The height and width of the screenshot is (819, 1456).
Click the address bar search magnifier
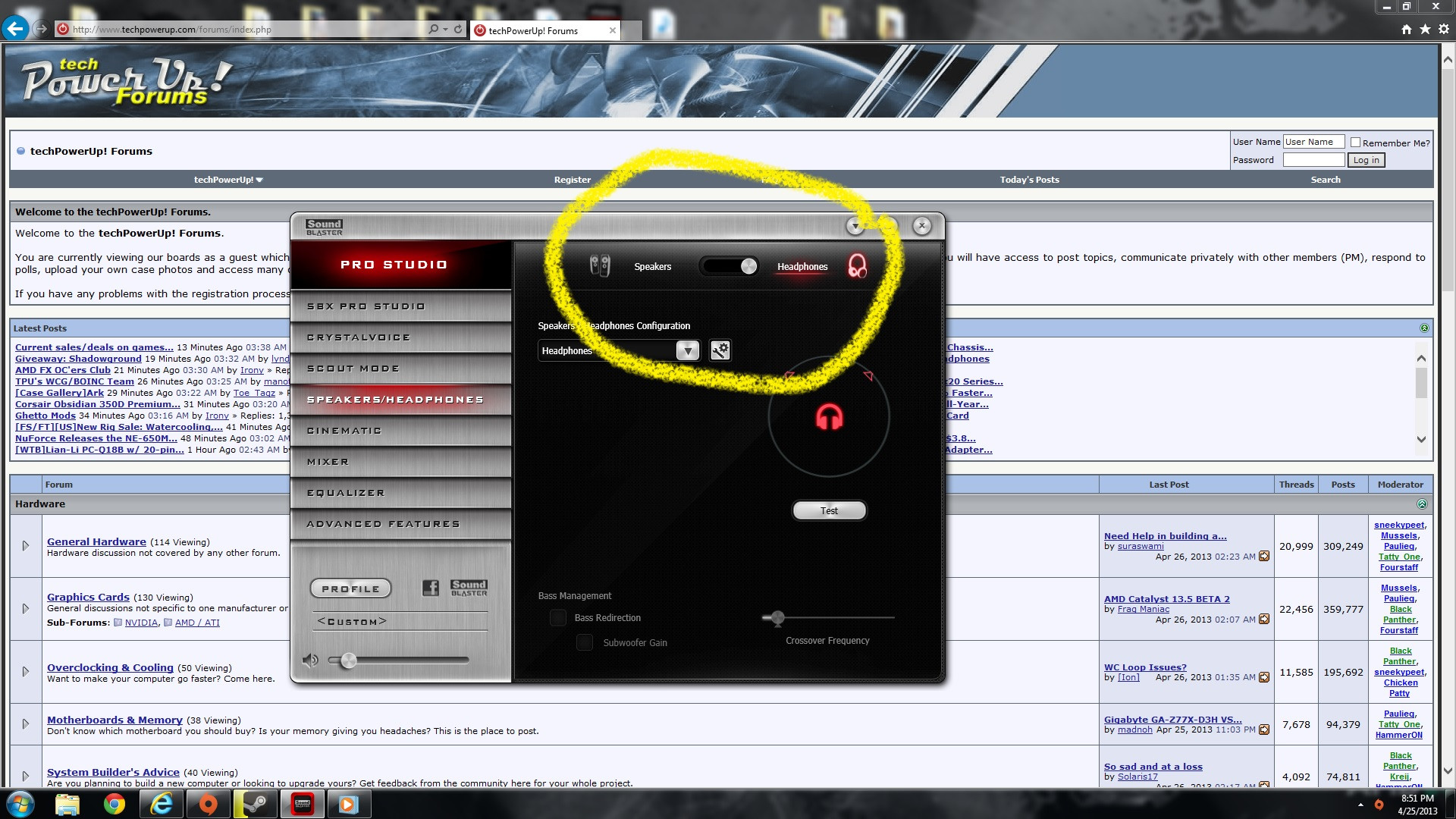[433, 29]
